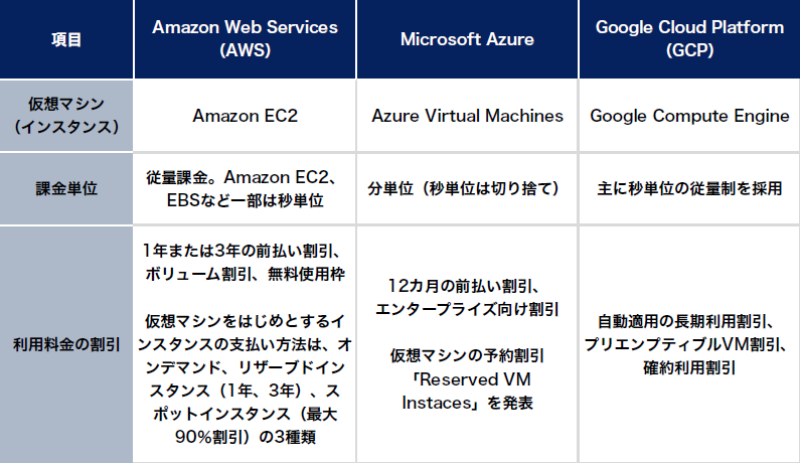Select the 課金単位 row label

pos(66,188)
